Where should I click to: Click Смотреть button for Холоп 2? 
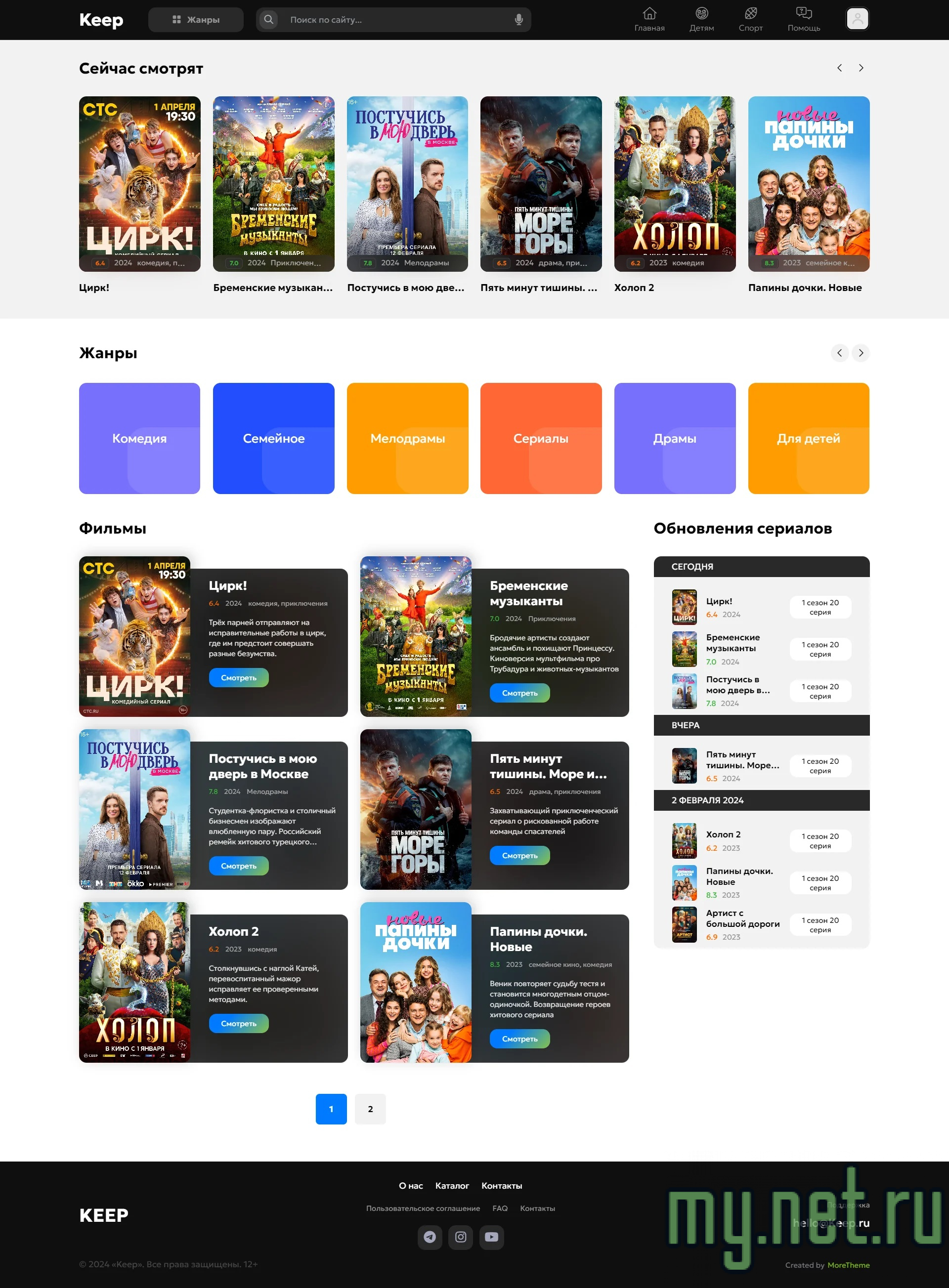[238, 1023]
